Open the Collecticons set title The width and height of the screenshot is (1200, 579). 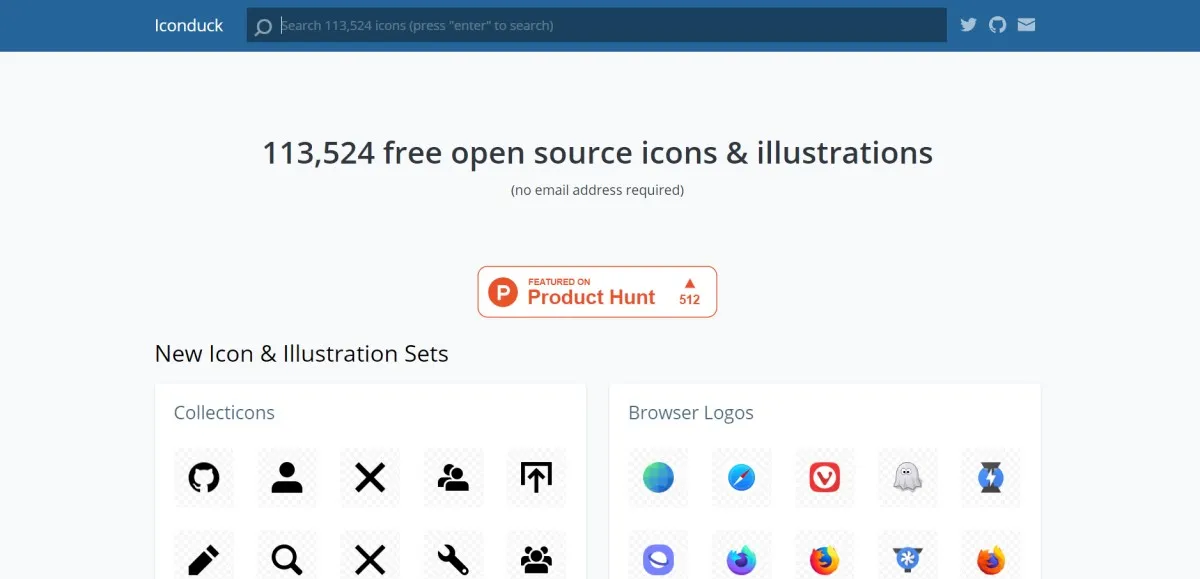pos(224,413)
